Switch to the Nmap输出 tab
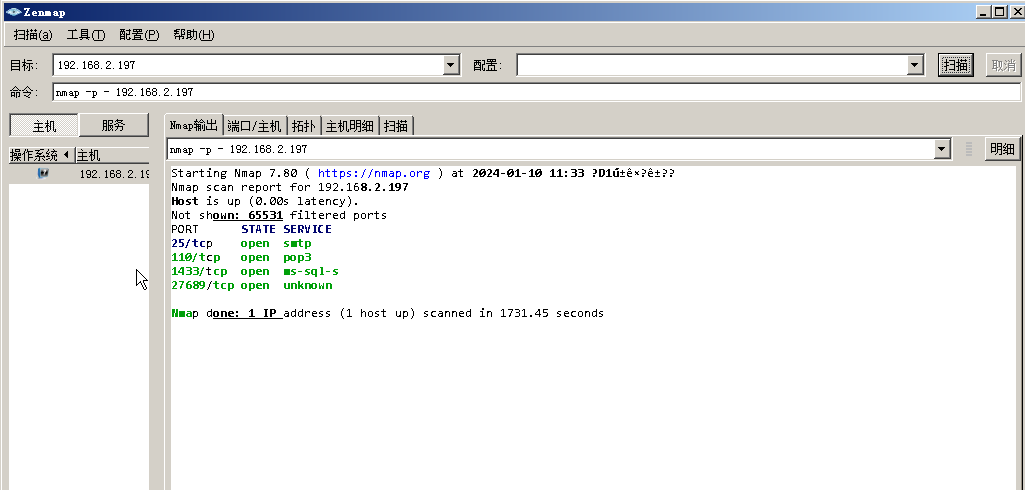 point(193,125)
